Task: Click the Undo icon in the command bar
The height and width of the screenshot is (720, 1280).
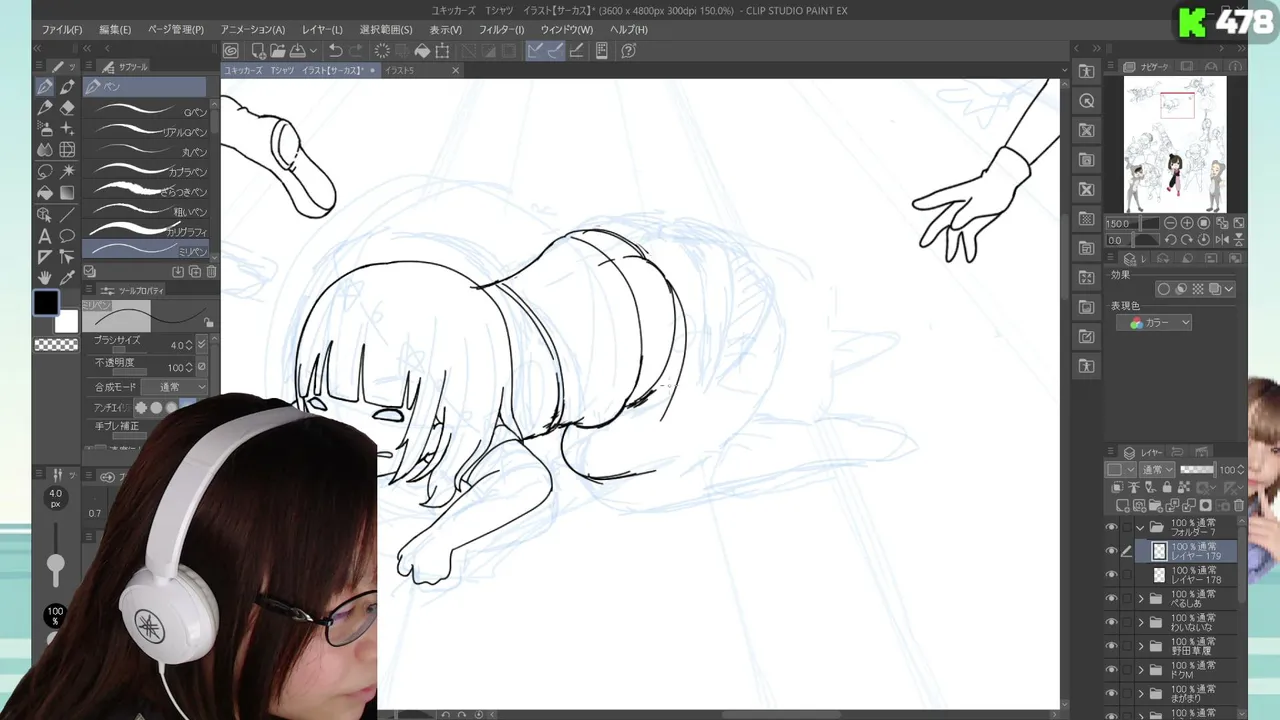Action: click(336, 50)
